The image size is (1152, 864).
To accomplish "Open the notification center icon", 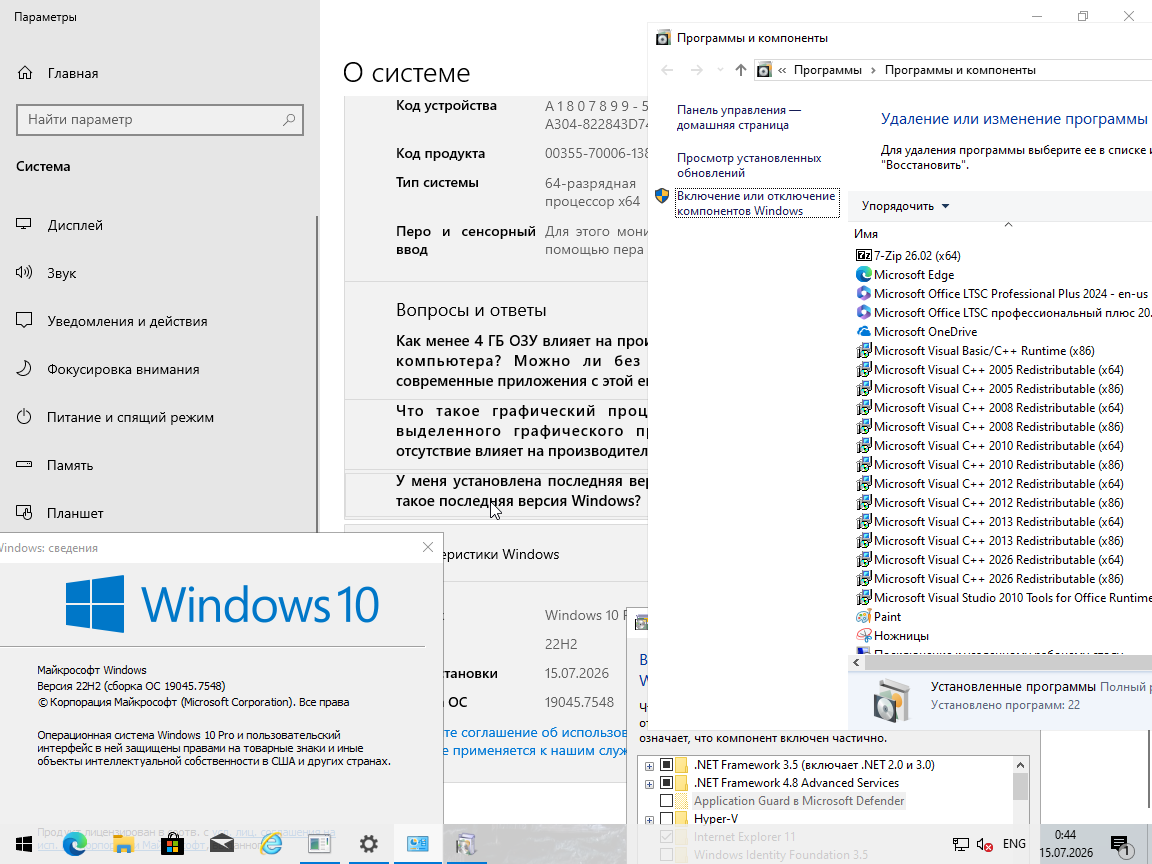I will point(1120,844).
